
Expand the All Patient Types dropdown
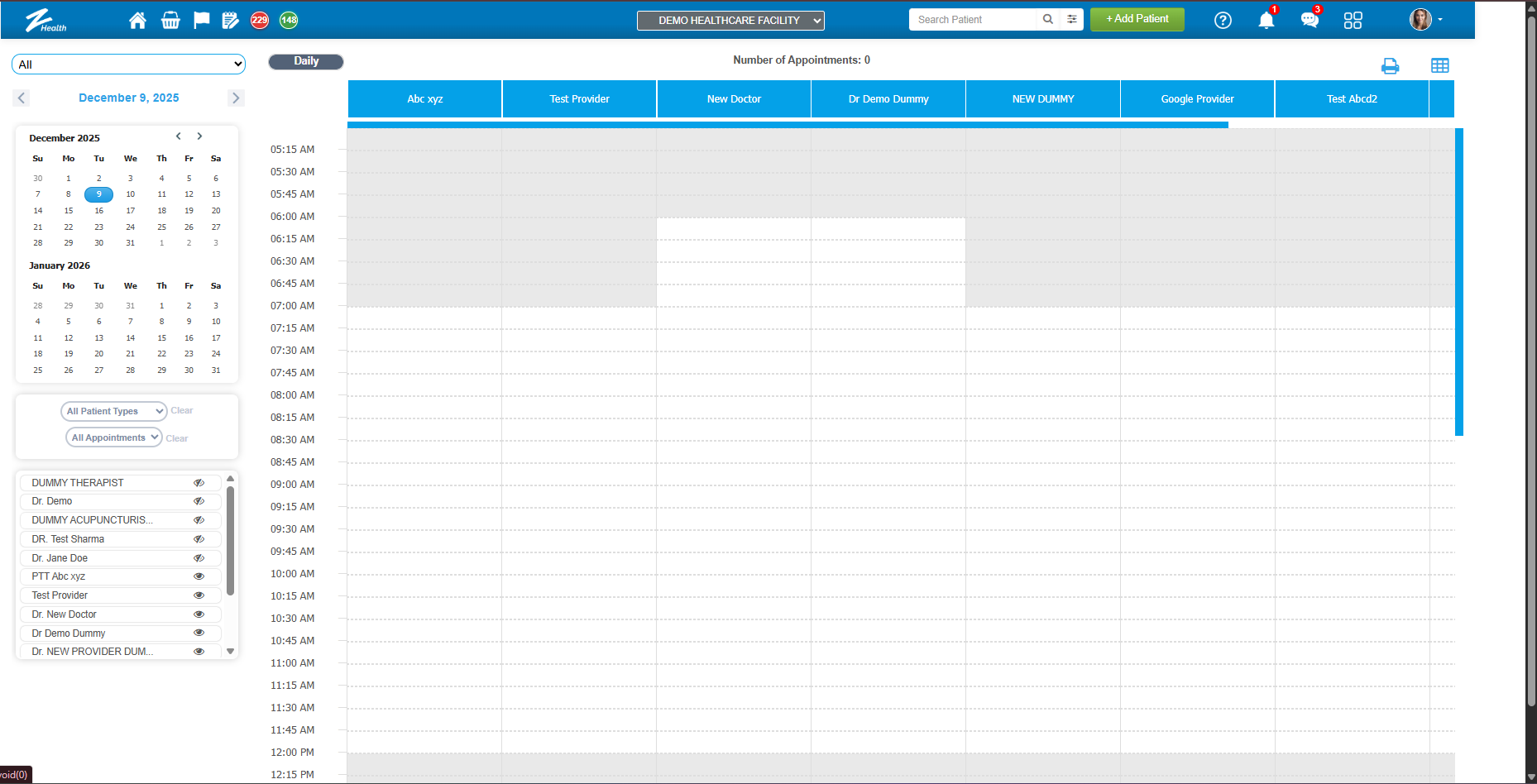(114, 411)
